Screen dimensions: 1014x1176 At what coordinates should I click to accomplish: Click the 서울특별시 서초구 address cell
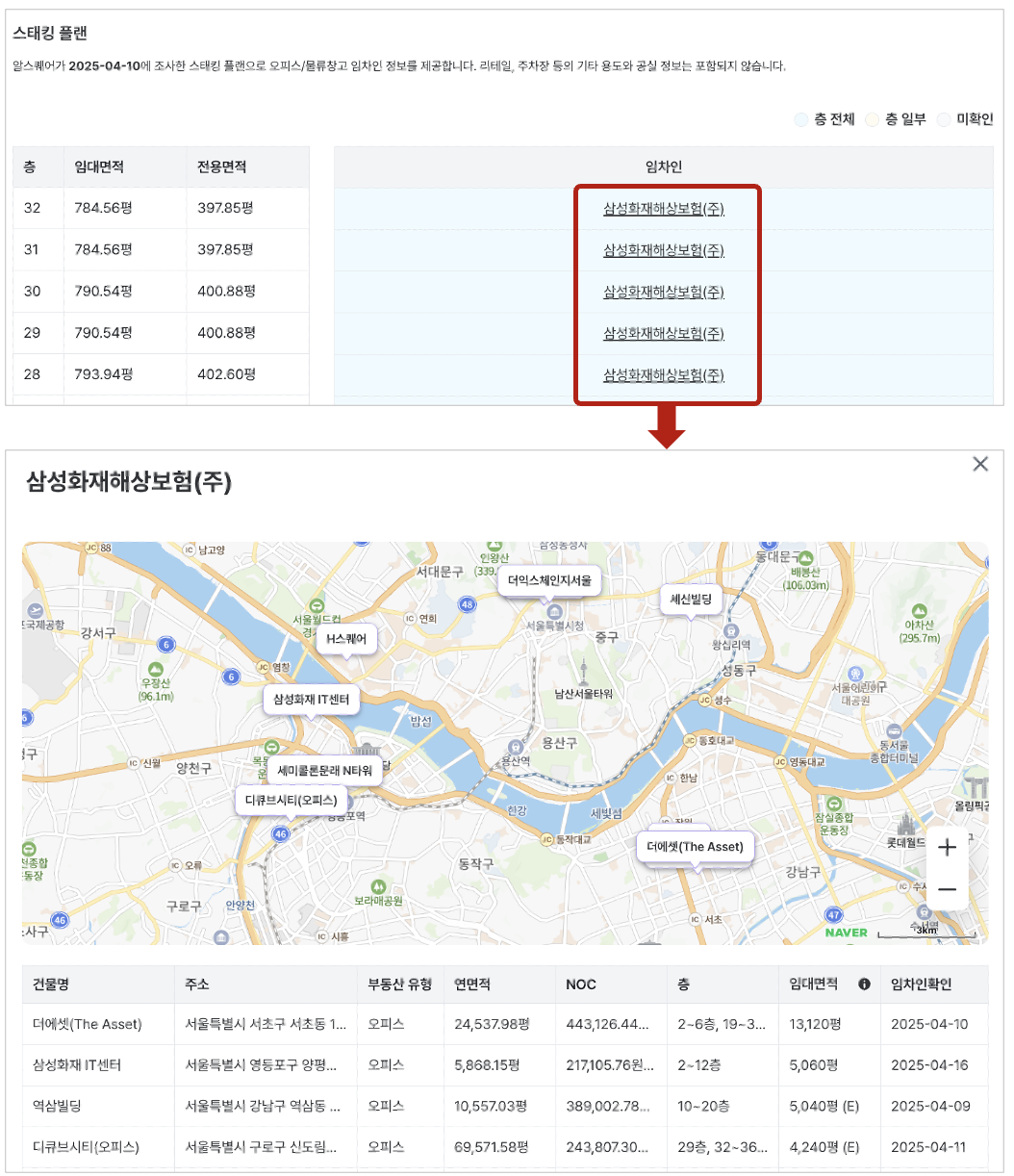click(266, 1024)
